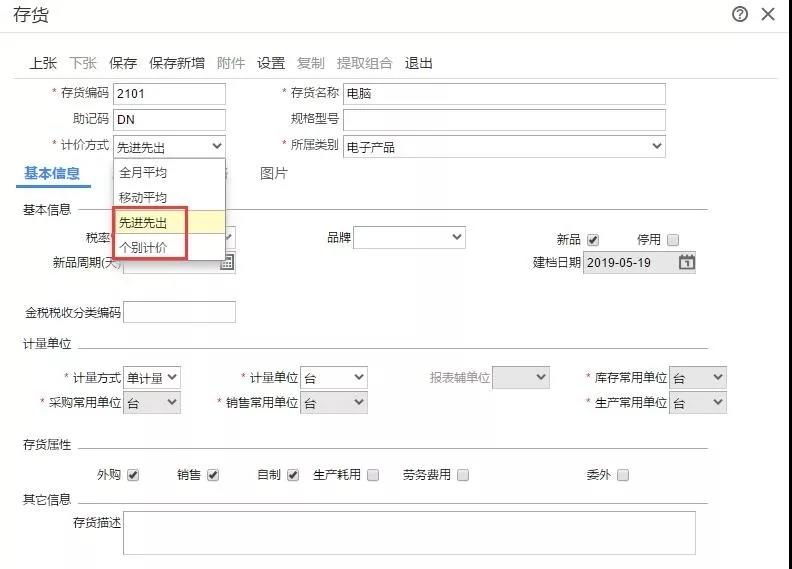Expand the 计量单位 dropdown
This screenshot has width=792, height=569.
[334, 378]
